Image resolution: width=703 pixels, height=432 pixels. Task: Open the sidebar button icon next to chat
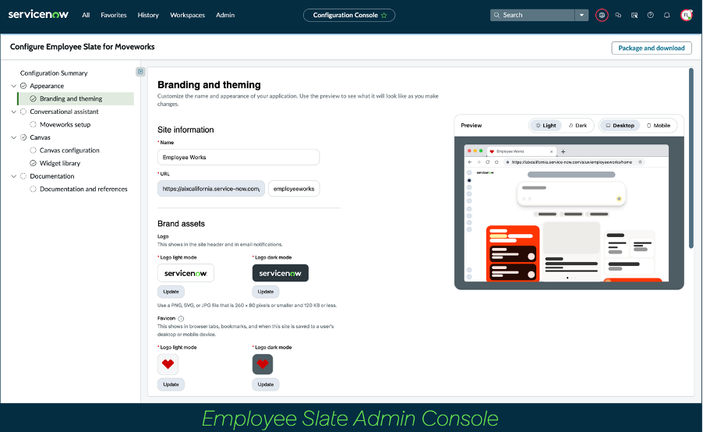(x=634, y=15)
